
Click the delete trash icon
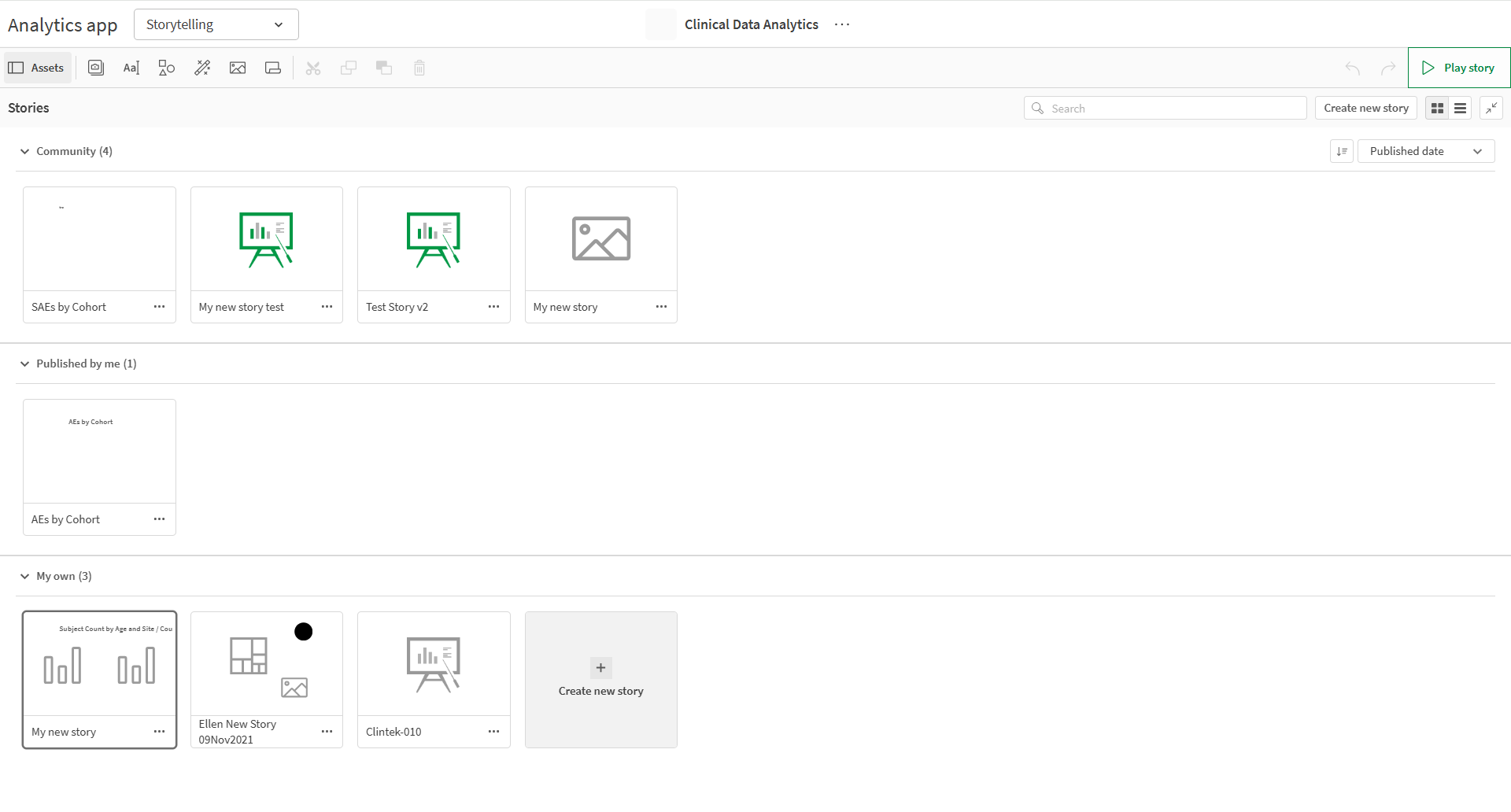[x=419, y=68]
